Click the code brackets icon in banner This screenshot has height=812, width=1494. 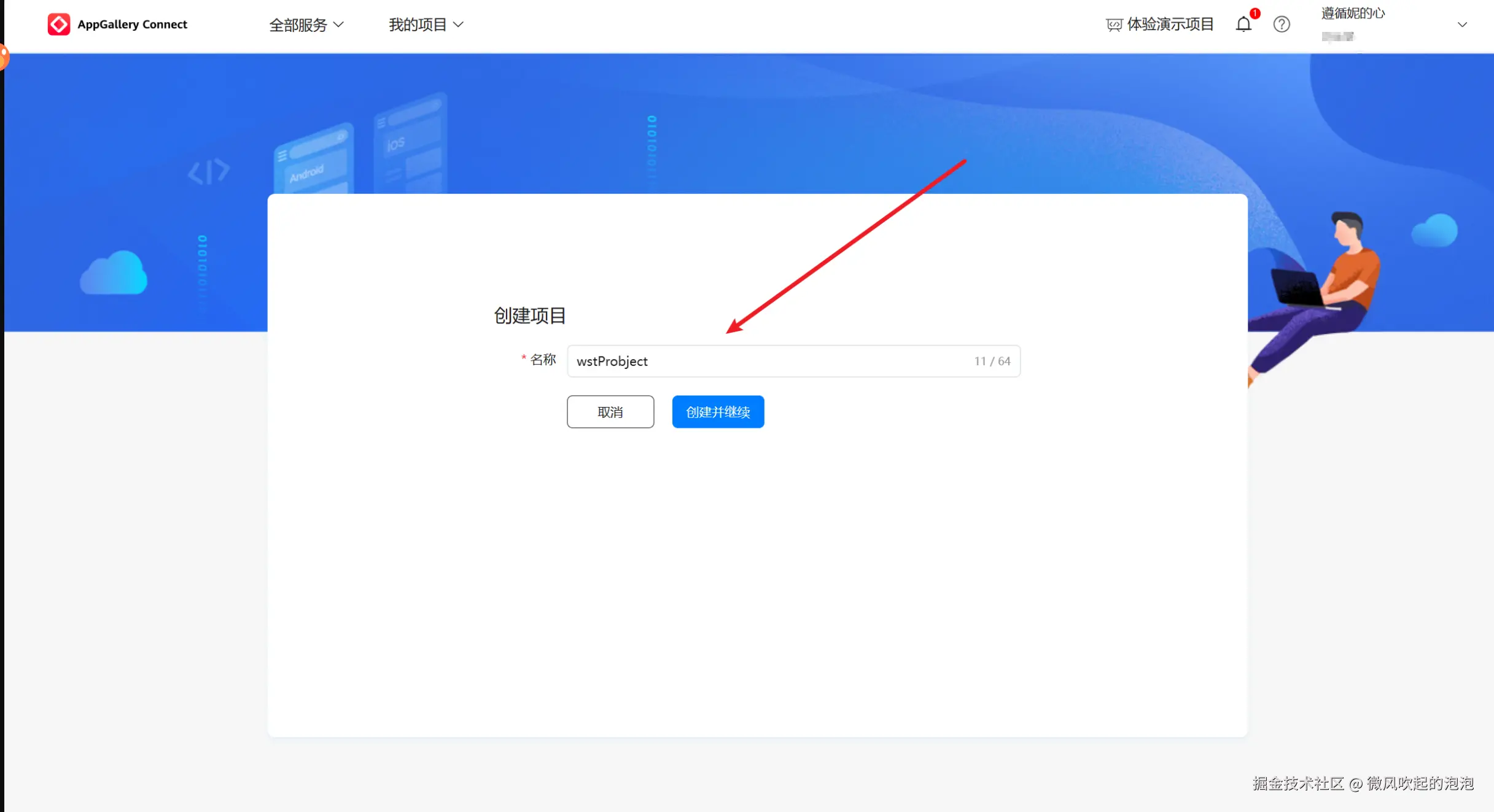click(209, 172)
